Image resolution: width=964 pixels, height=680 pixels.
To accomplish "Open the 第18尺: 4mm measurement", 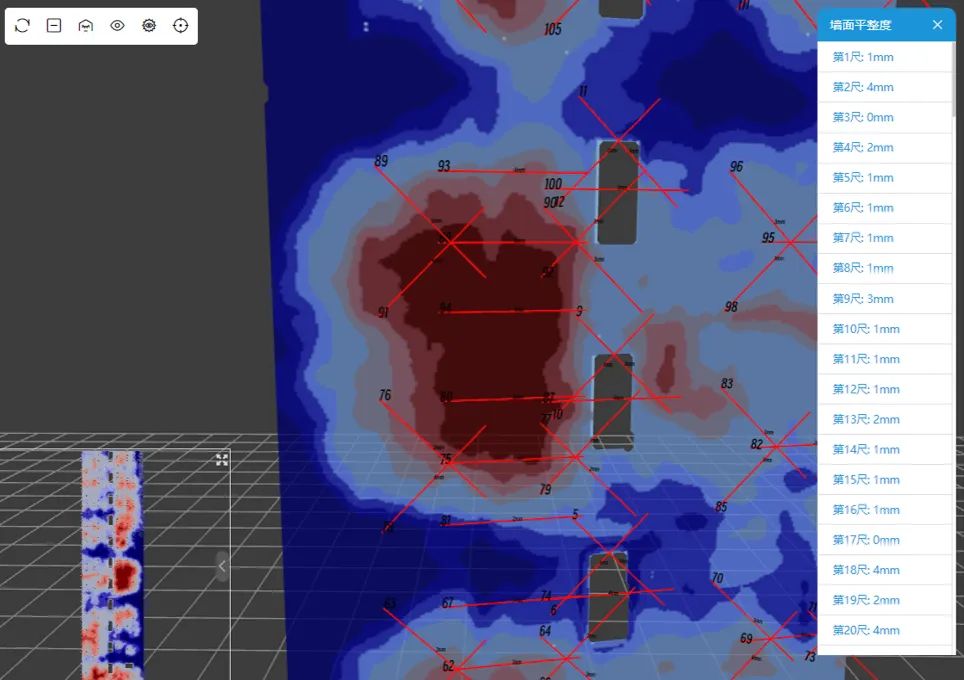I will pos(865,570).
